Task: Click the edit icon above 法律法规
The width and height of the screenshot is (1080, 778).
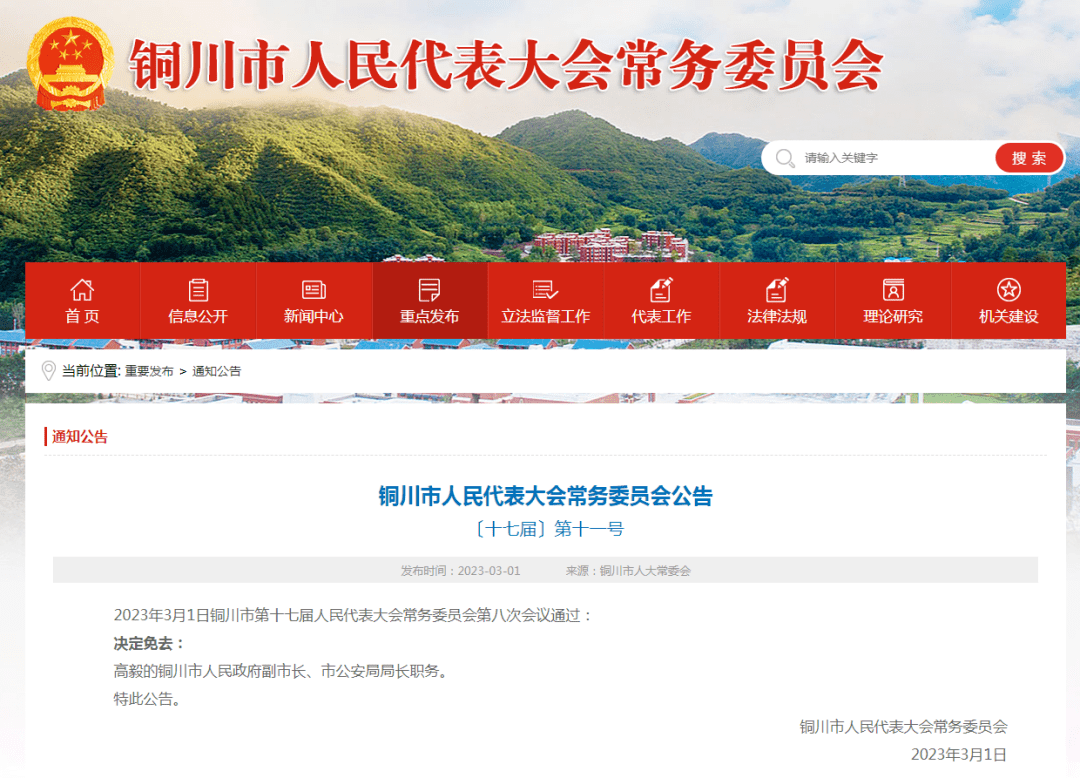Action: pos(777,290)
